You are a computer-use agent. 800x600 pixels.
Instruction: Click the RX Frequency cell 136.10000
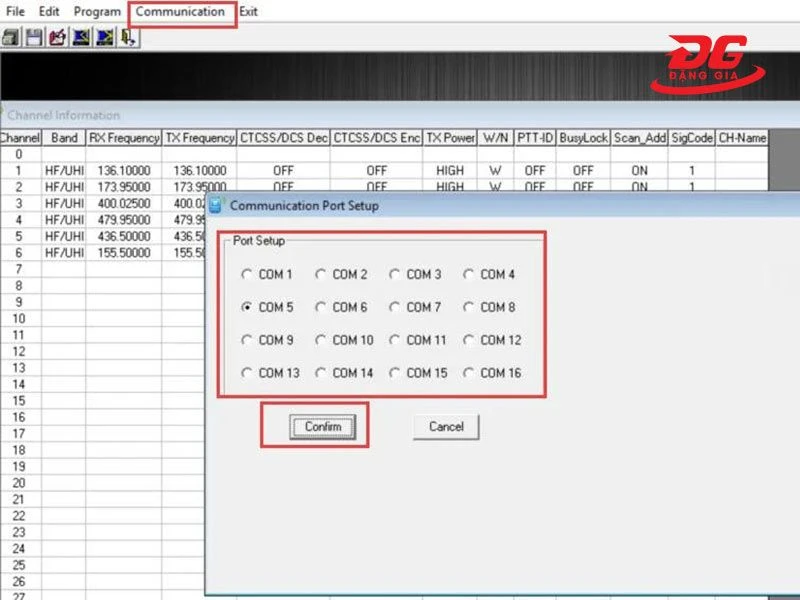123,171
